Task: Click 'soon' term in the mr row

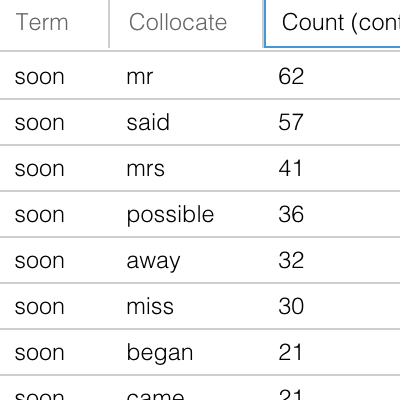Action: 39,77
